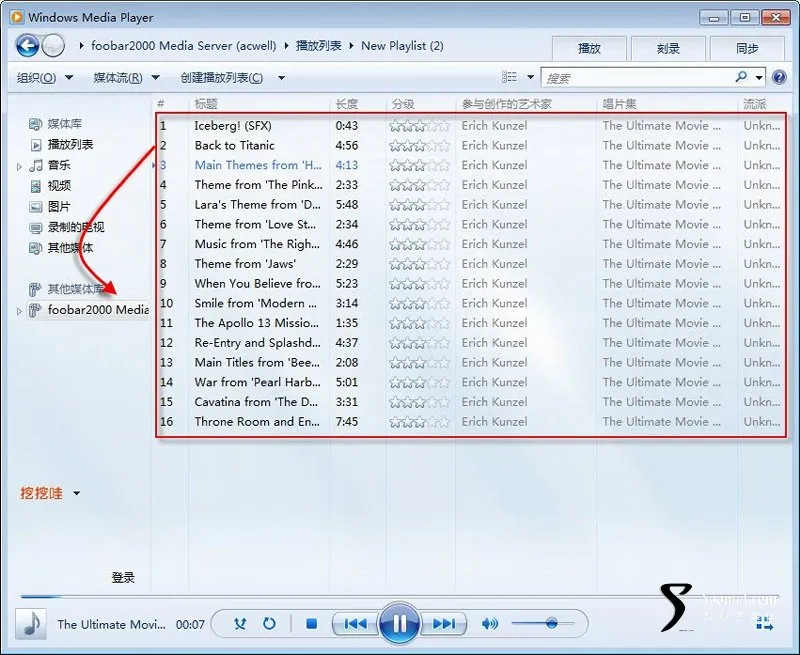The image size is (800, 655).
Task: Click breadcrumb New Playlist (2)
Action: pyautogui.click(x=402, y=45)
